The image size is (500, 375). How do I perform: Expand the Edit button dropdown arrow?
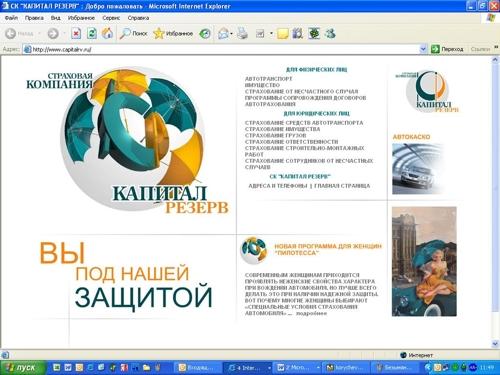(271, 33)
